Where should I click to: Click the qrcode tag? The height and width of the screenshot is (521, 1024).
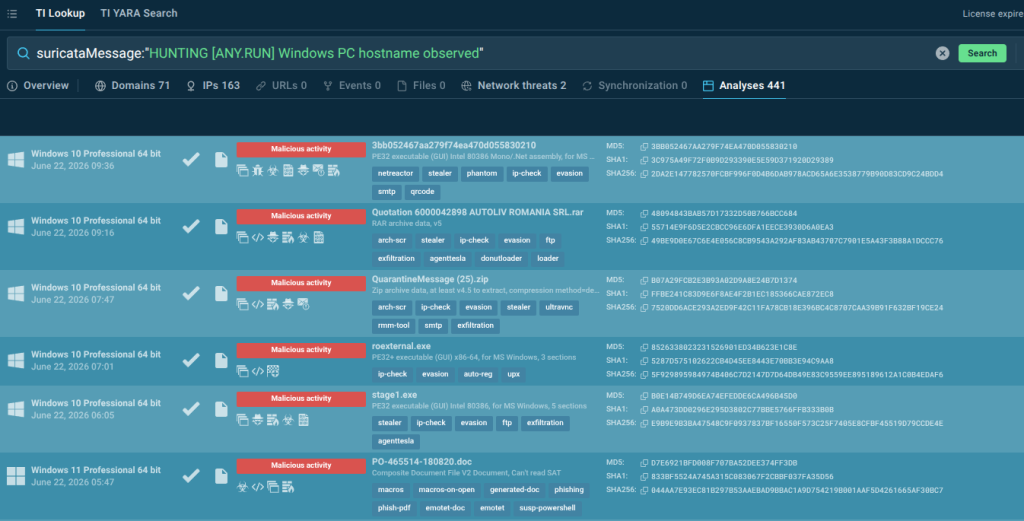pos(423,192)
